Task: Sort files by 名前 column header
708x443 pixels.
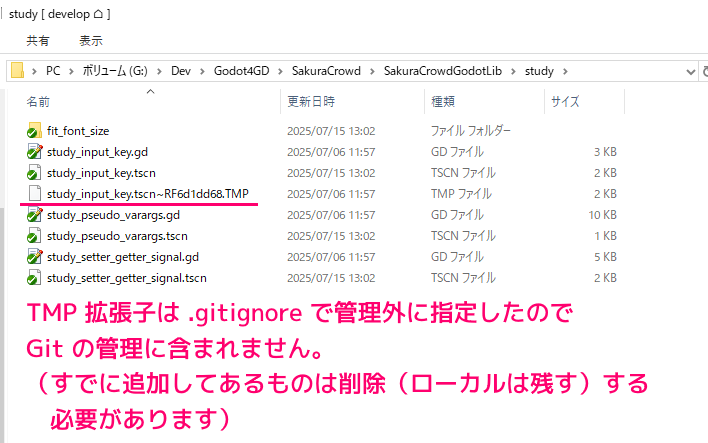Action: tap(39, 102)
